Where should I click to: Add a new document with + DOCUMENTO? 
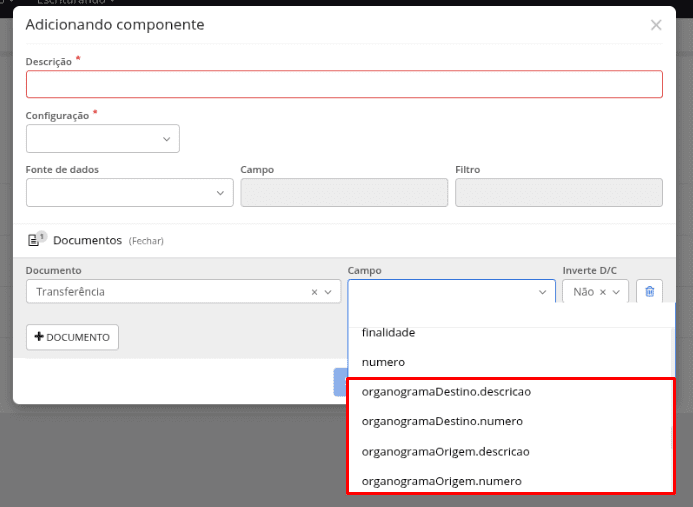72,337
